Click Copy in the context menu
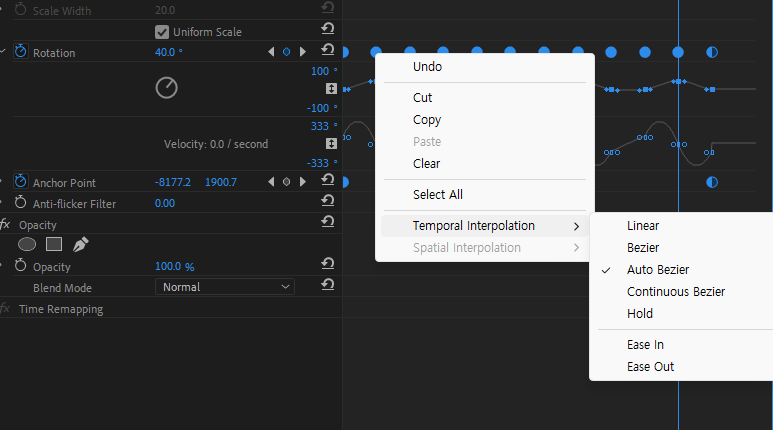This screenshot has width=773, height=430. tap(427, 120)
